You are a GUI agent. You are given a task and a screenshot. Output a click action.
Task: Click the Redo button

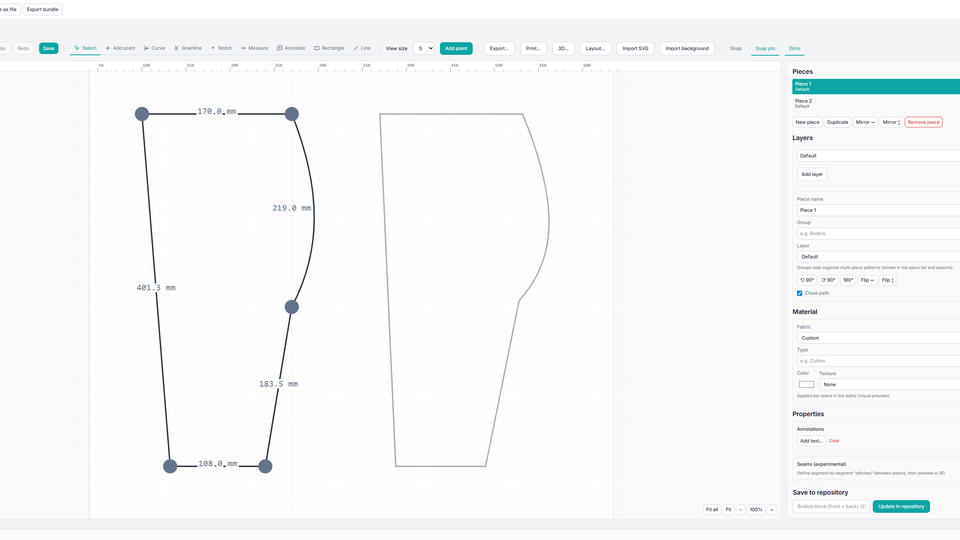coord(23,48)
